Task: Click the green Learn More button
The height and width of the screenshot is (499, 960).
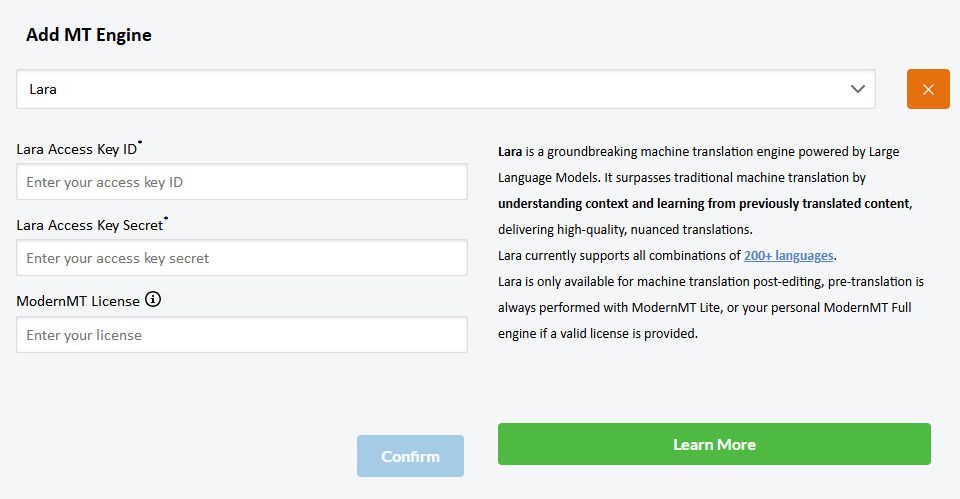Action: (714, 444)
